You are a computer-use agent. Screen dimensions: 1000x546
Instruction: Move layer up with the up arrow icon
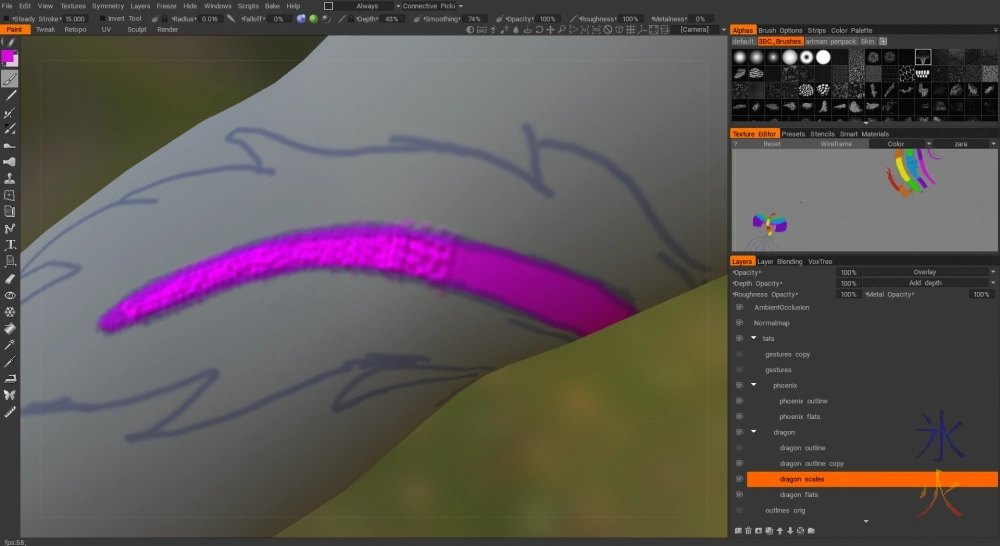click(780, 530)
